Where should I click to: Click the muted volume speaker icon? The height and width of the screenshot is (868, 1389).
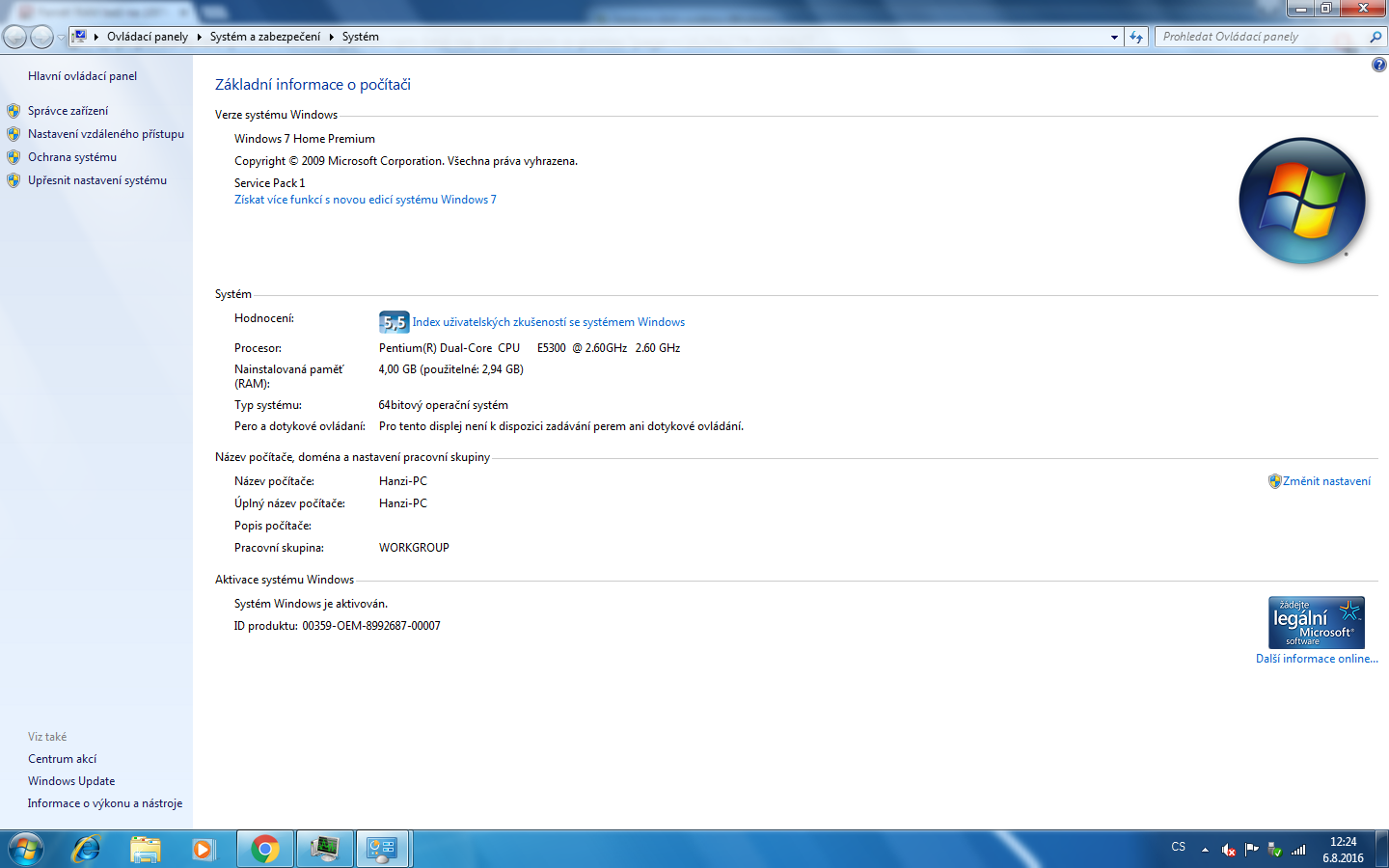(x=1229, y=850)
